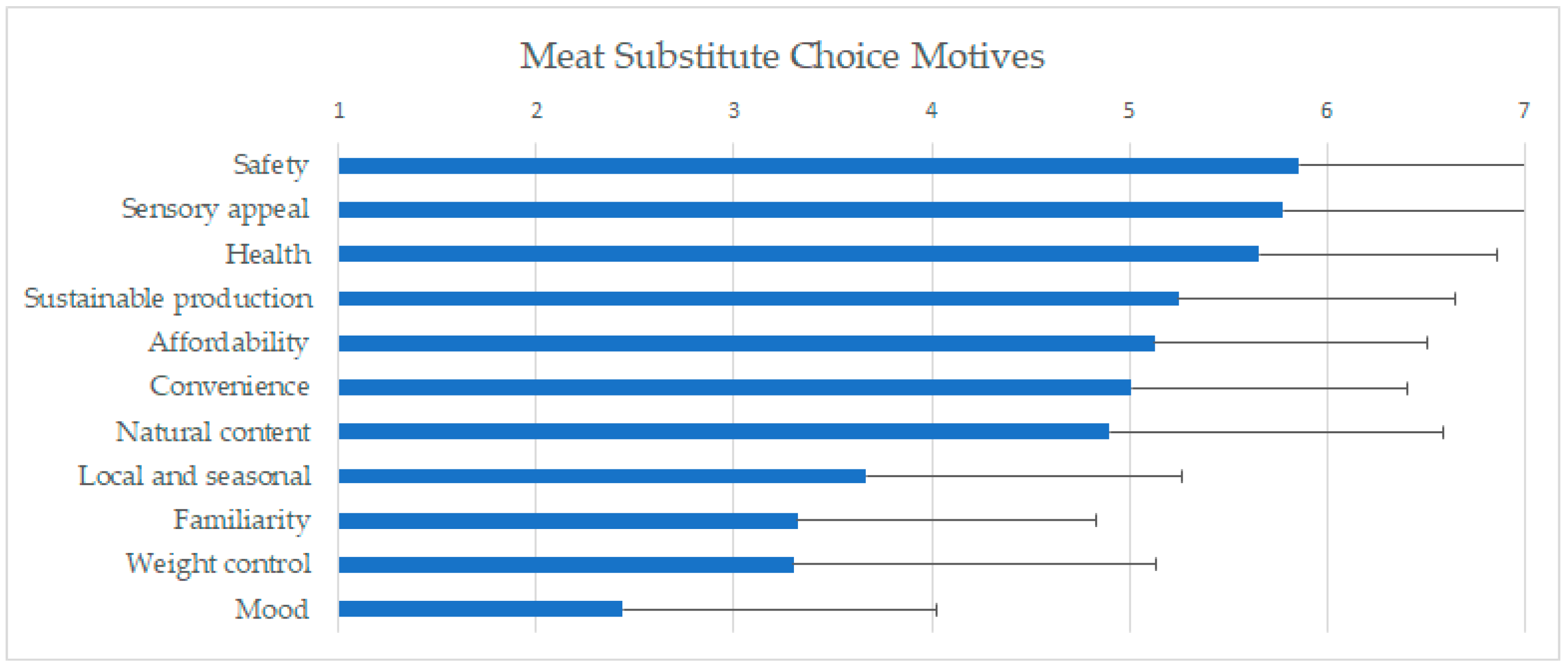Viewport: 1568px width, 668px height.
Task: Select the Sensory appeal bar
Action: point(810,210)
